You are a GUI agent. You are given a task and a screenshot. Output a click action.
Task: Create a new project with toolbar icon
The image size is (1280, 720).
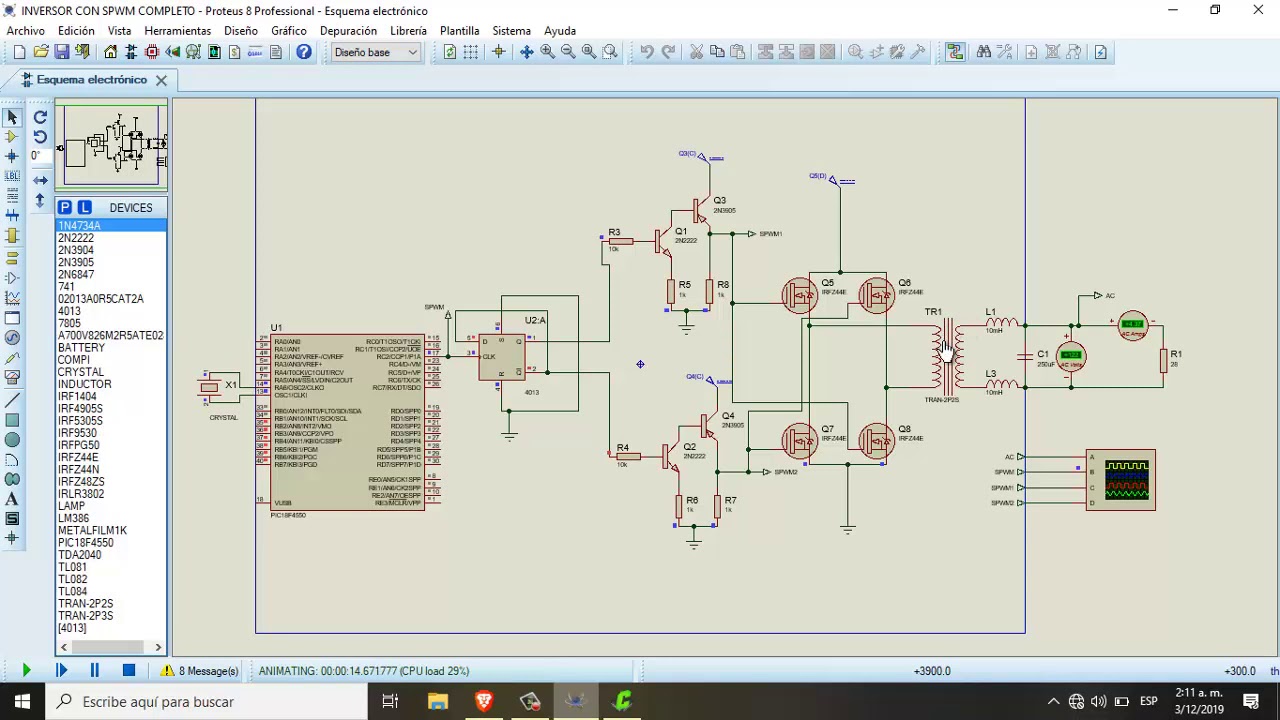click(x=19, y=52)
